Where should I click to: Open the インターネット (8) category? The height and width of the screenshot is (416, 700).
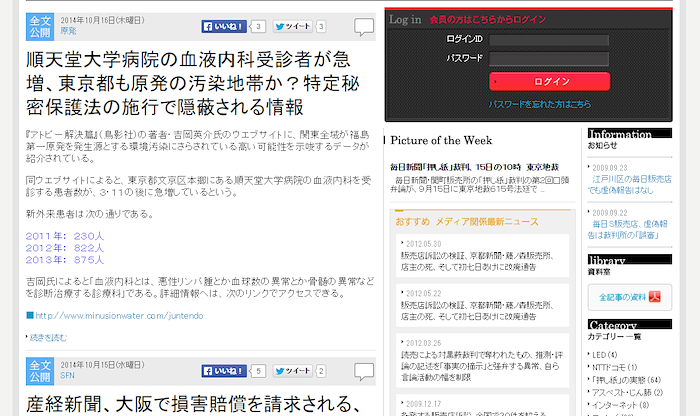coord(620,405)
